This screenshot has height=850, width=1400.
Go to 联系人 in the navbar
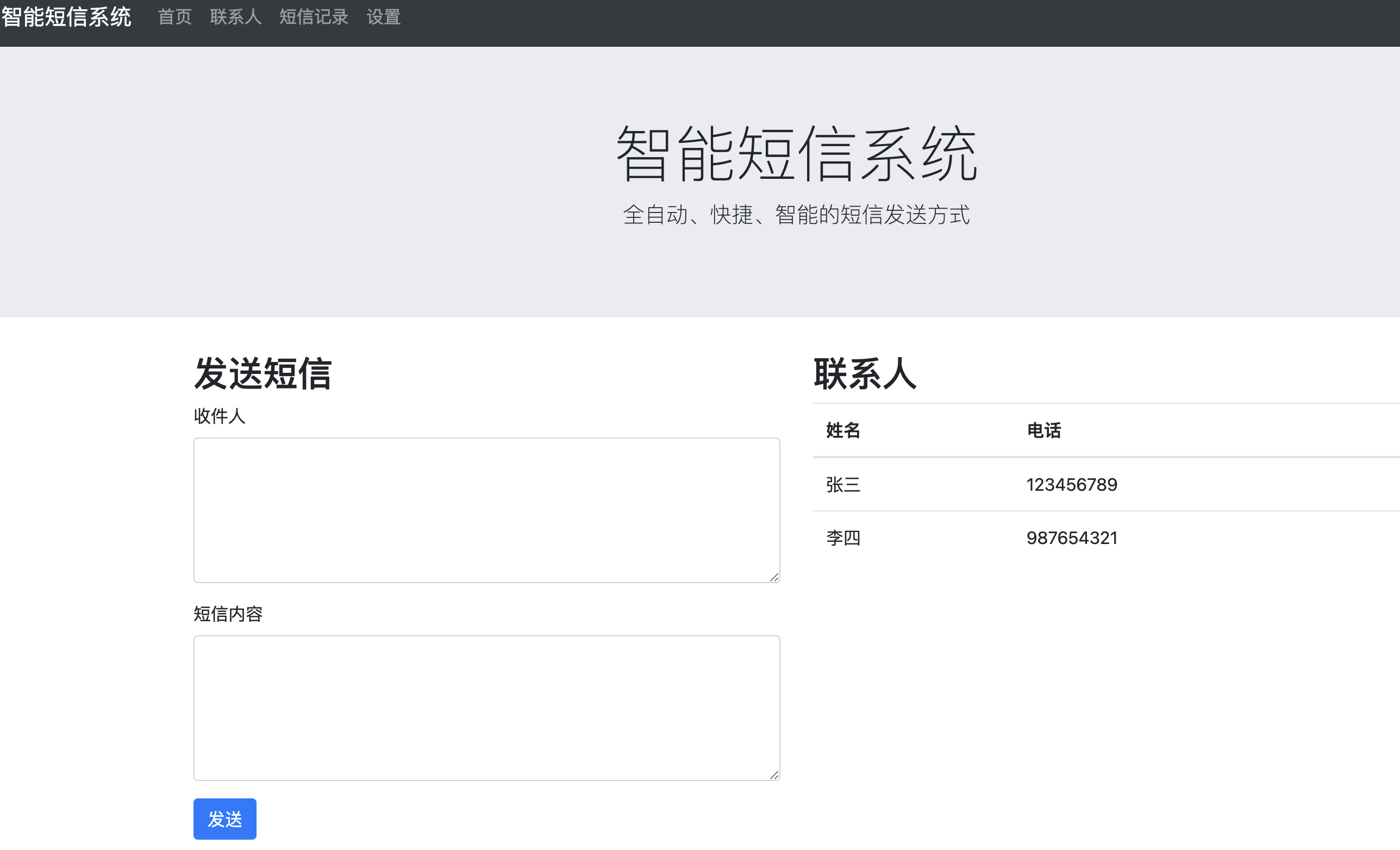coord(235,17)
